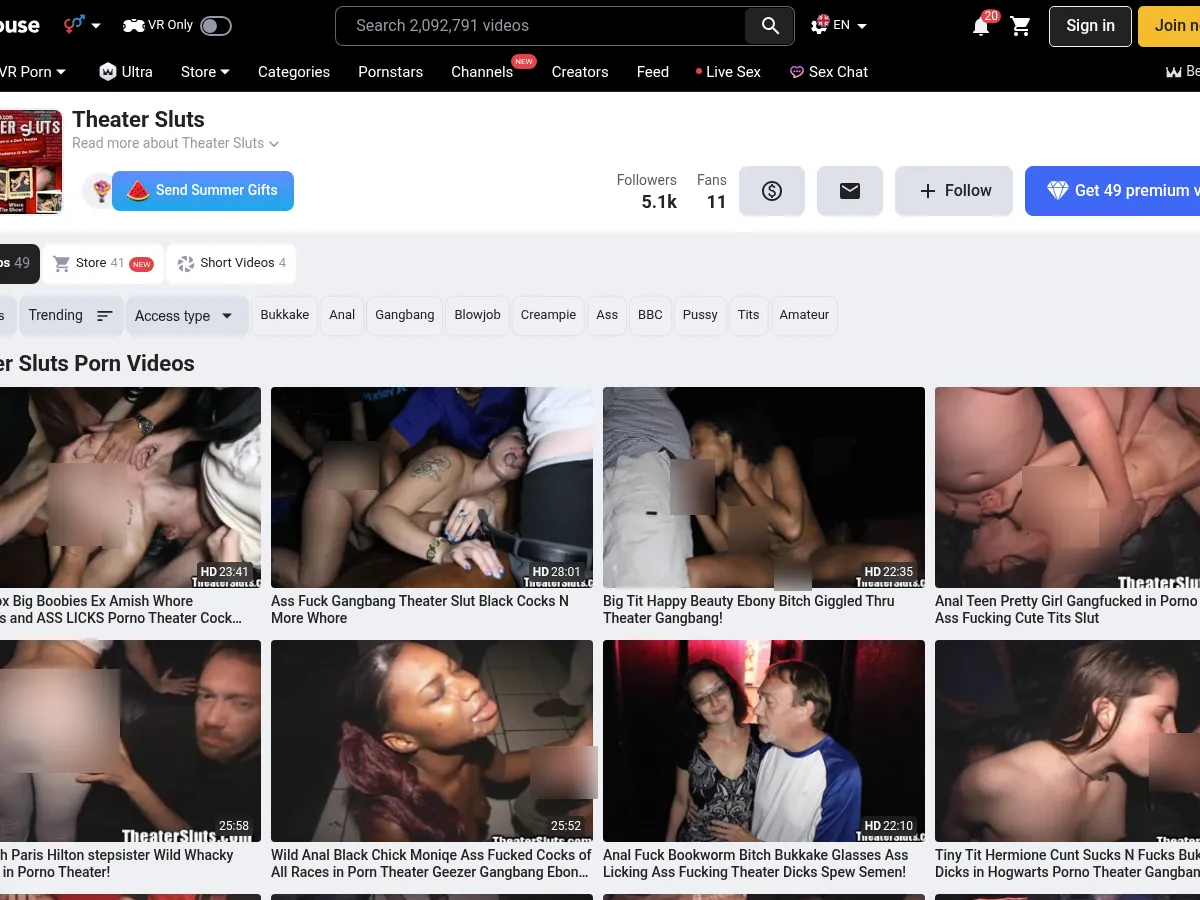Open the 22:10 duration video thumbnail
The height and width of the screenshot is (900, 1200).
pos(764,741)
